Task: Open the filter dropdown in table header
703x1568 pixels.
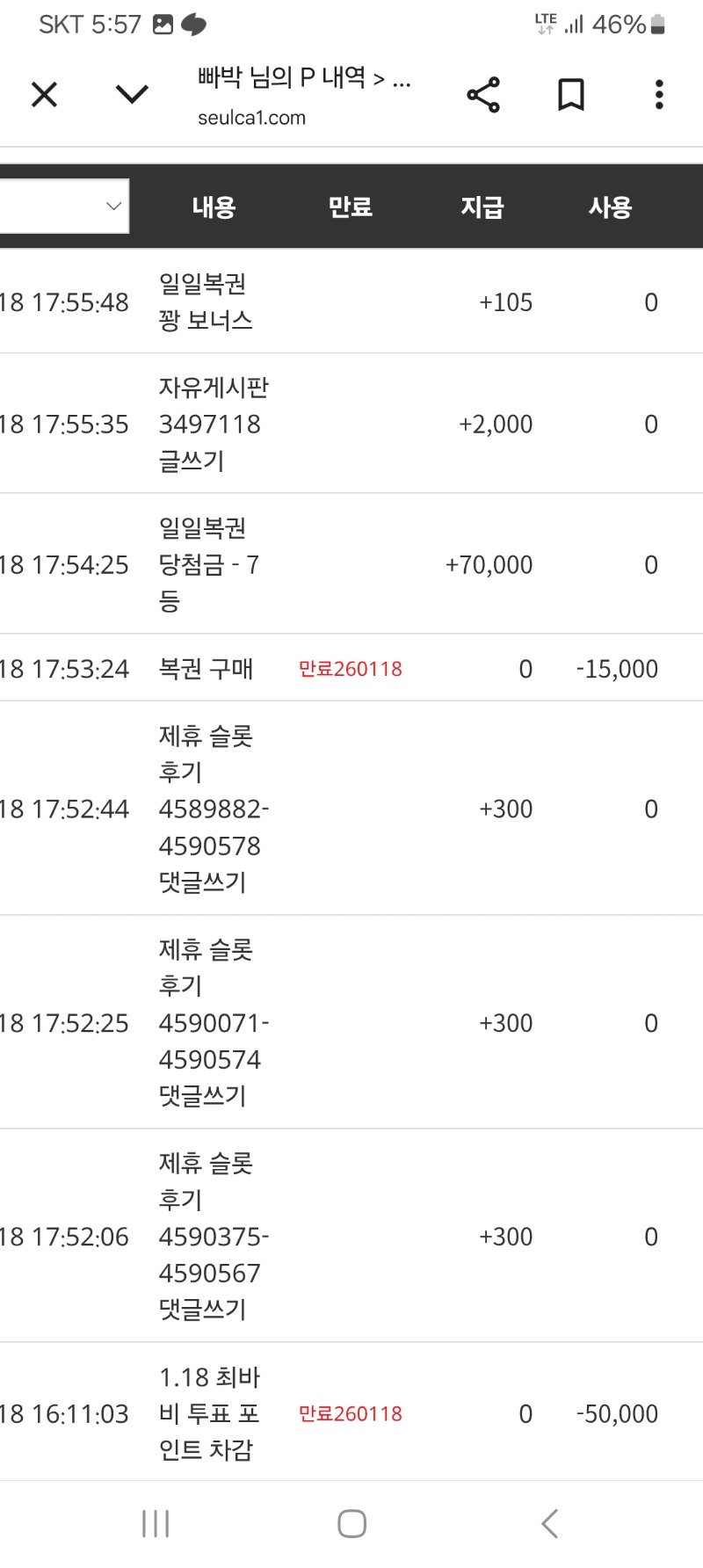Action: tap(65, 207)
